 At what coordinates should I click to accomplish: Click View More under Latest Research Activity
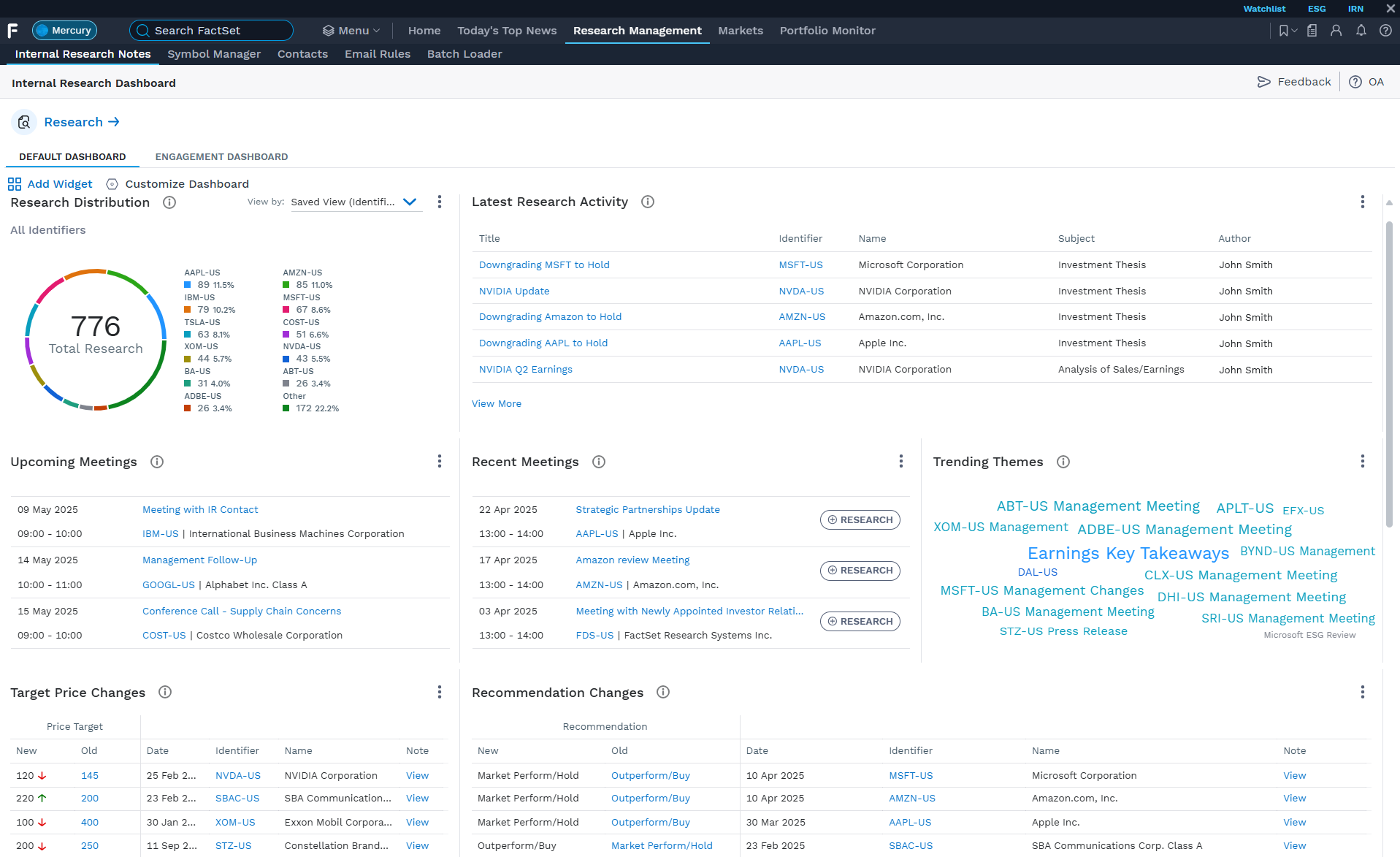(x=497, y=404)
